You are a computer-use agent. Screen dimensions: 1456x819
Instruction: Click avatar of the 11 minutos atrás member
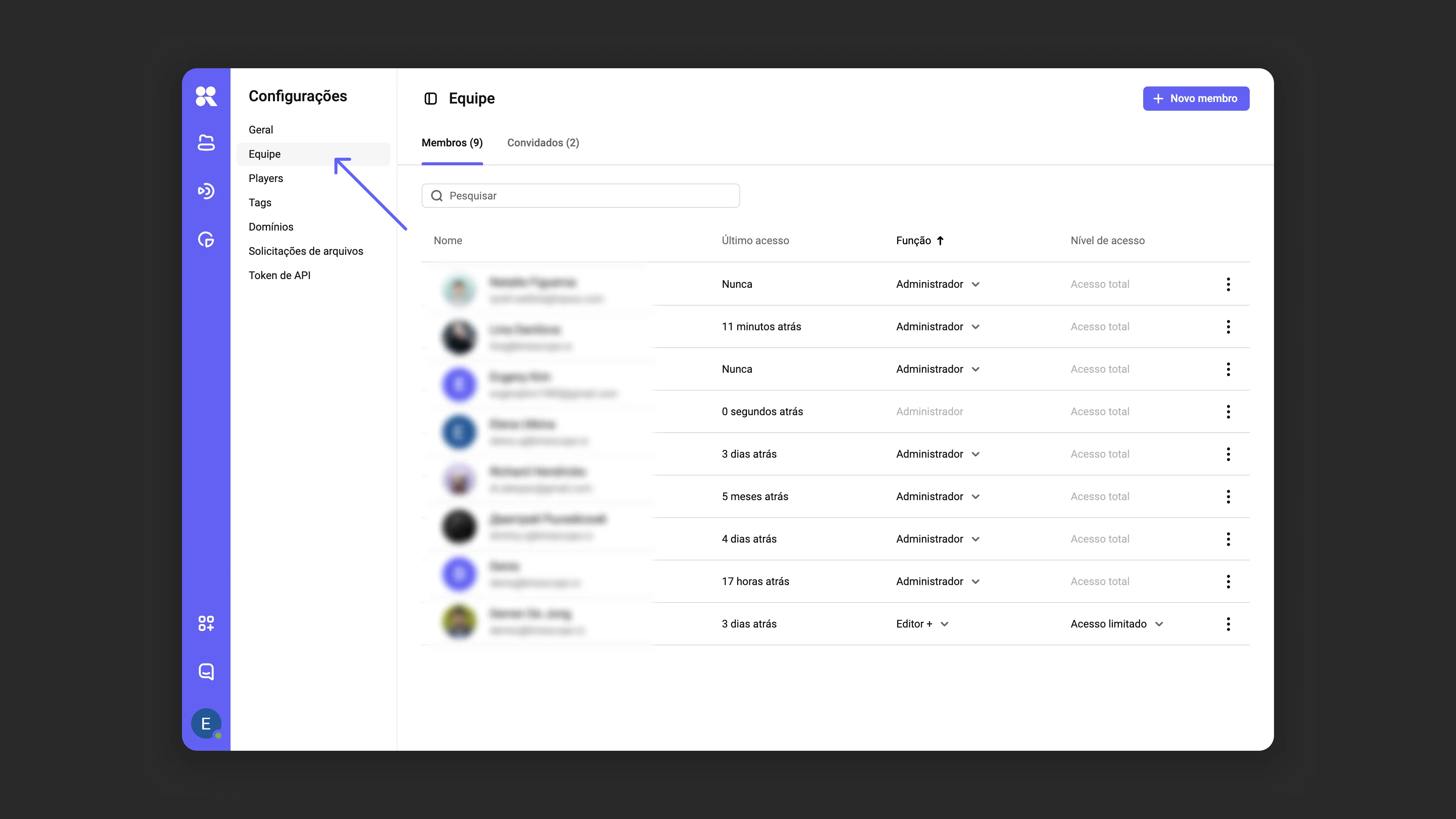[459, 337]
